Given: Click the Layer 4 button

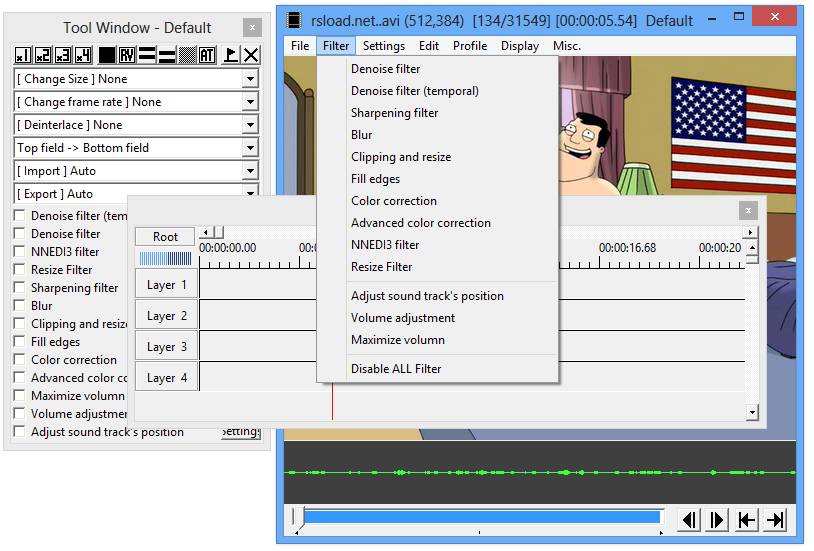Looking at the screenshot, I should click(x=166, y=378).
